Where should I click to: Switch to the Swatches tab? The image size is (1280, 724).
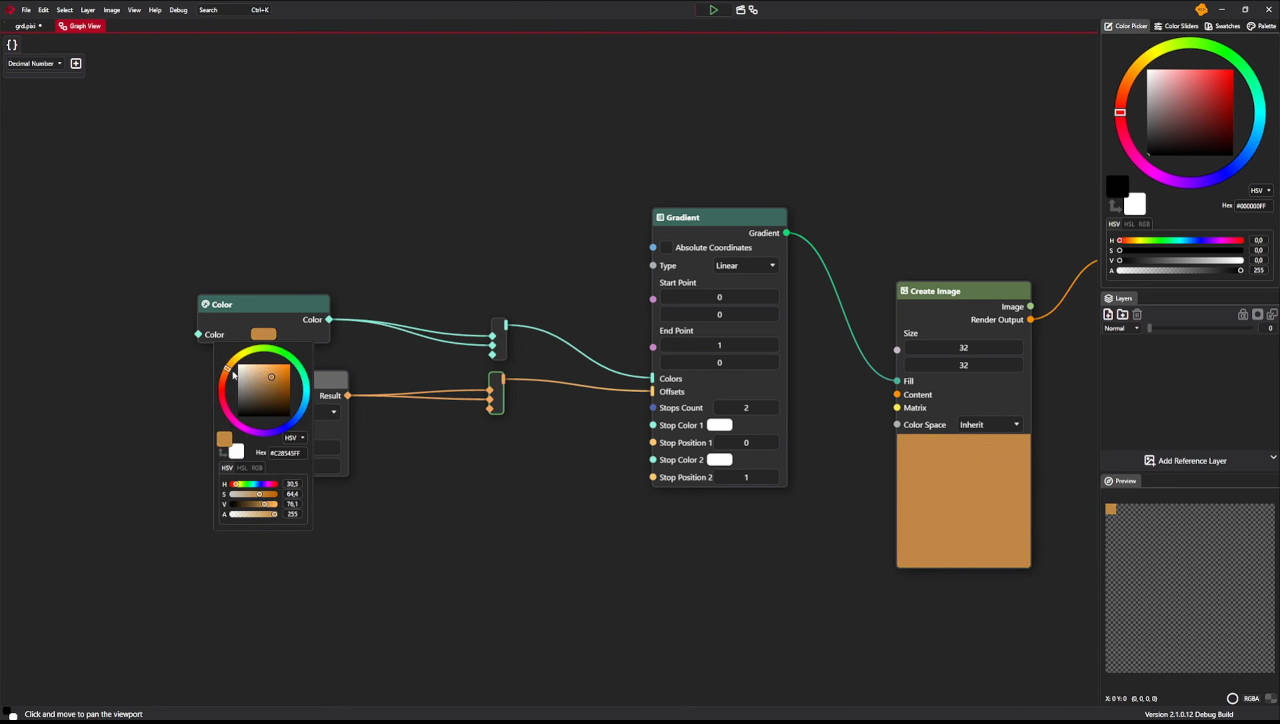1222,26
